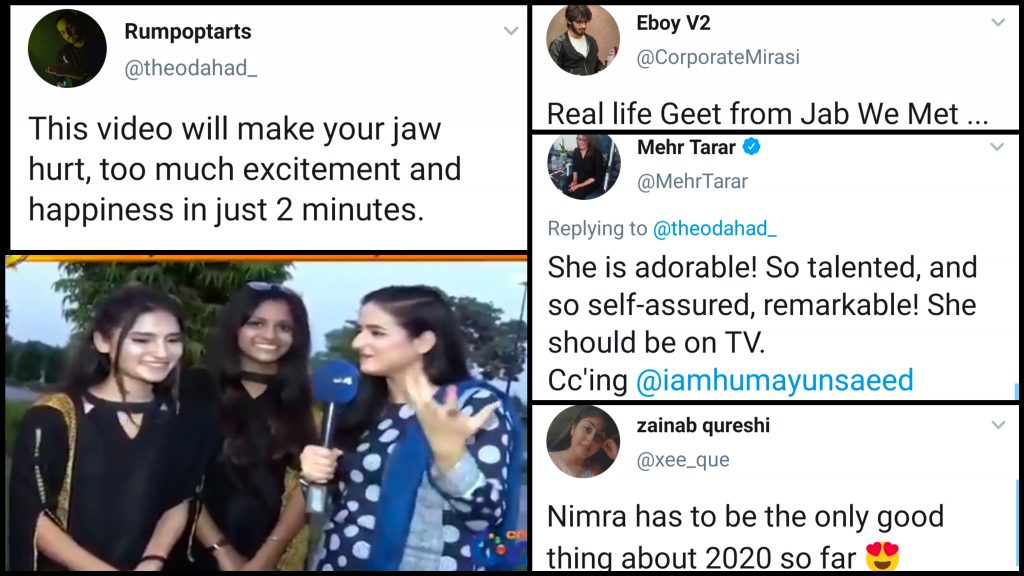Select the Mehr Tarar display name

tap(686, 148)
